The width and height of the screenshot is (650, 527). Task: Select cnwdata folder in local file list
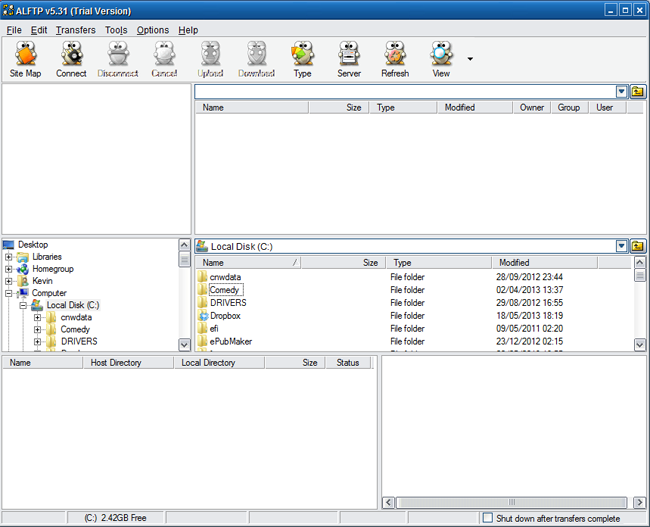225,277
